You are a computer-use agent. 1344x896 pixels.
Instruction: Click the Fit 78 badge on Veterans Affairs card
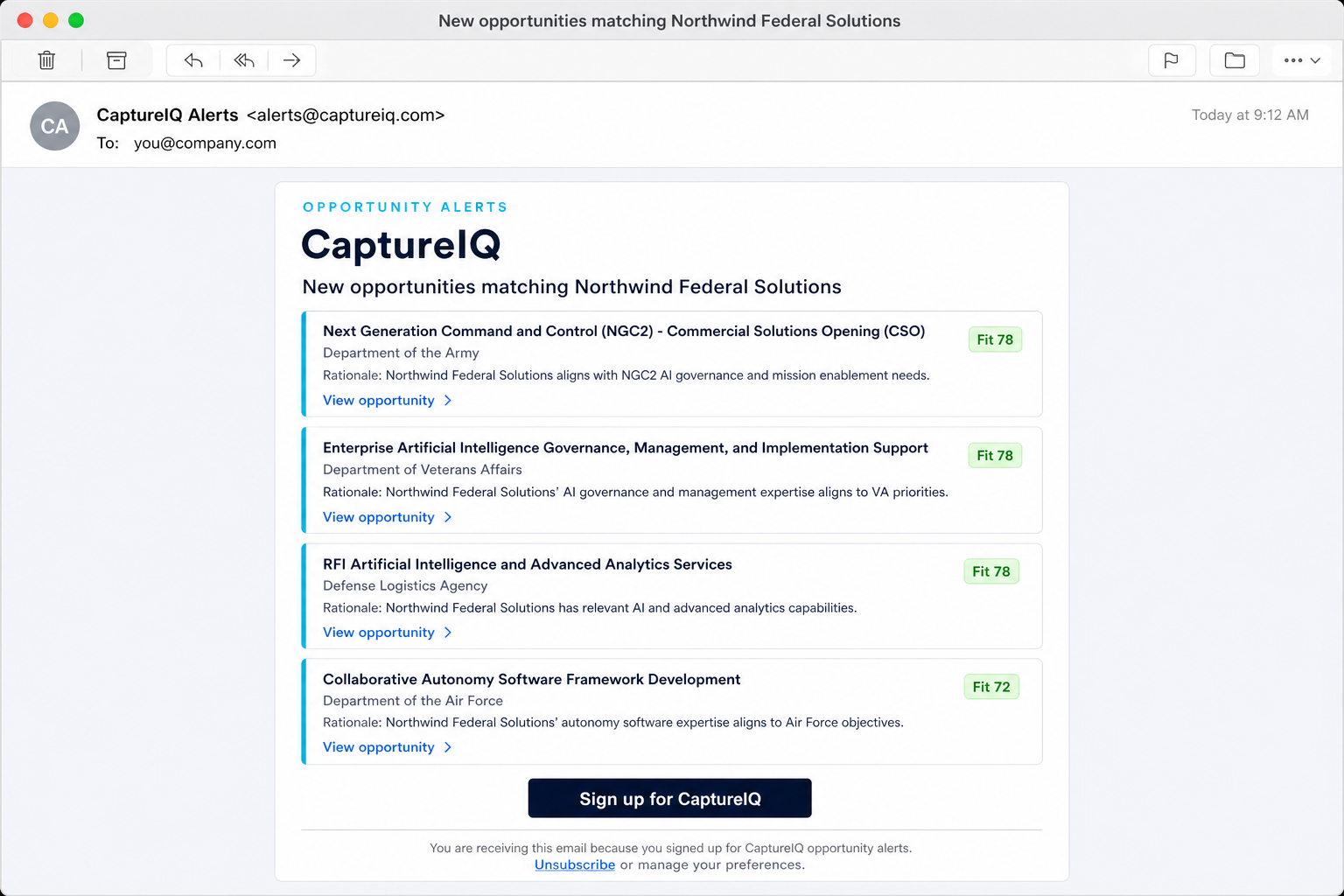point(995,455)
